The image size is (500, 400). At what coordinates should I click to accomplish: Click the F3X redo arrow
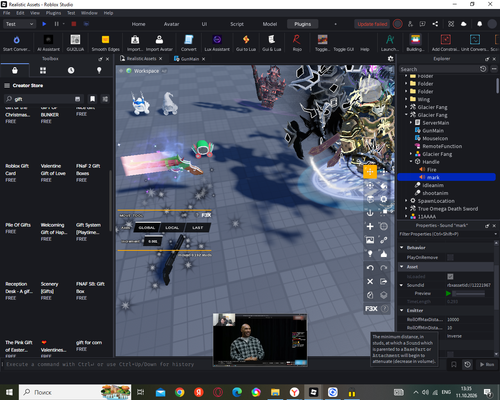click(384, 268)
